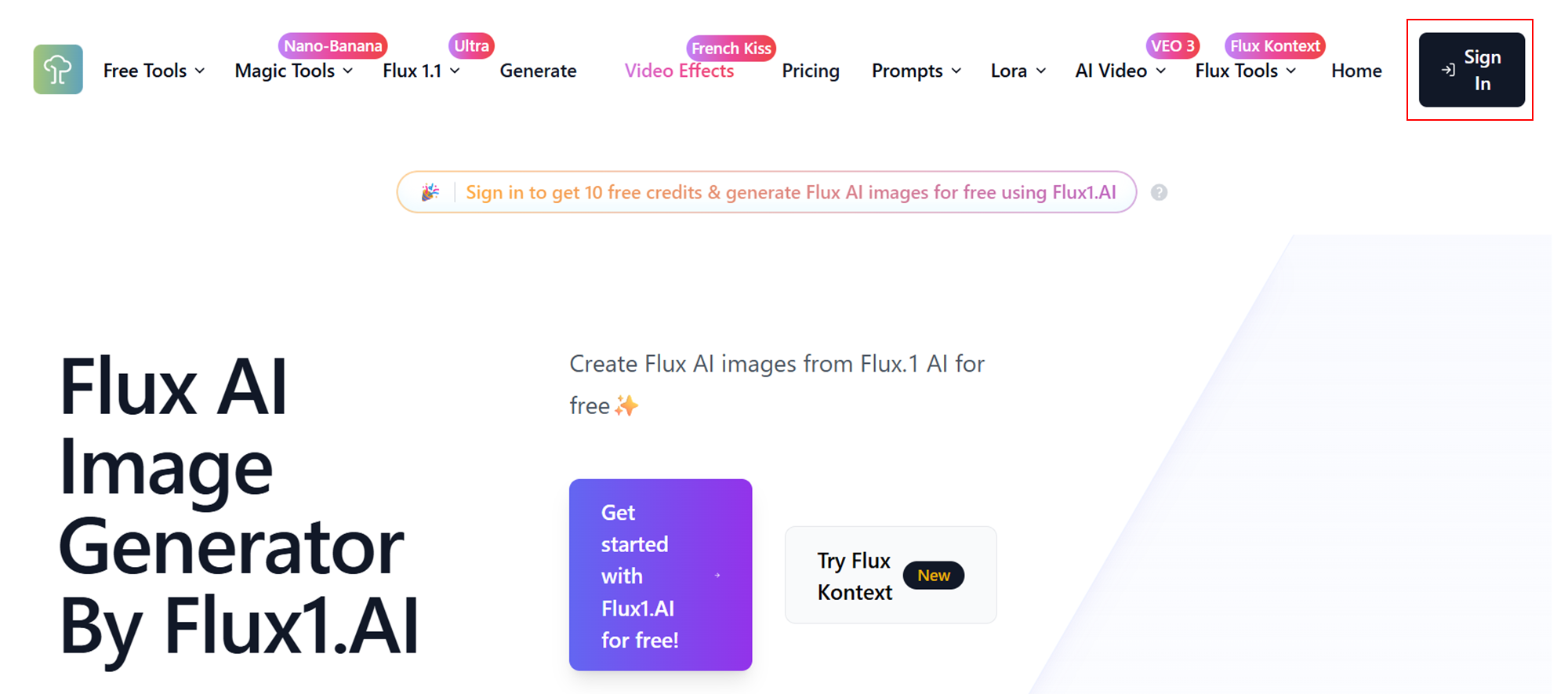
Task: Click the sparkles emoji after 'free'
Action: 626,405
